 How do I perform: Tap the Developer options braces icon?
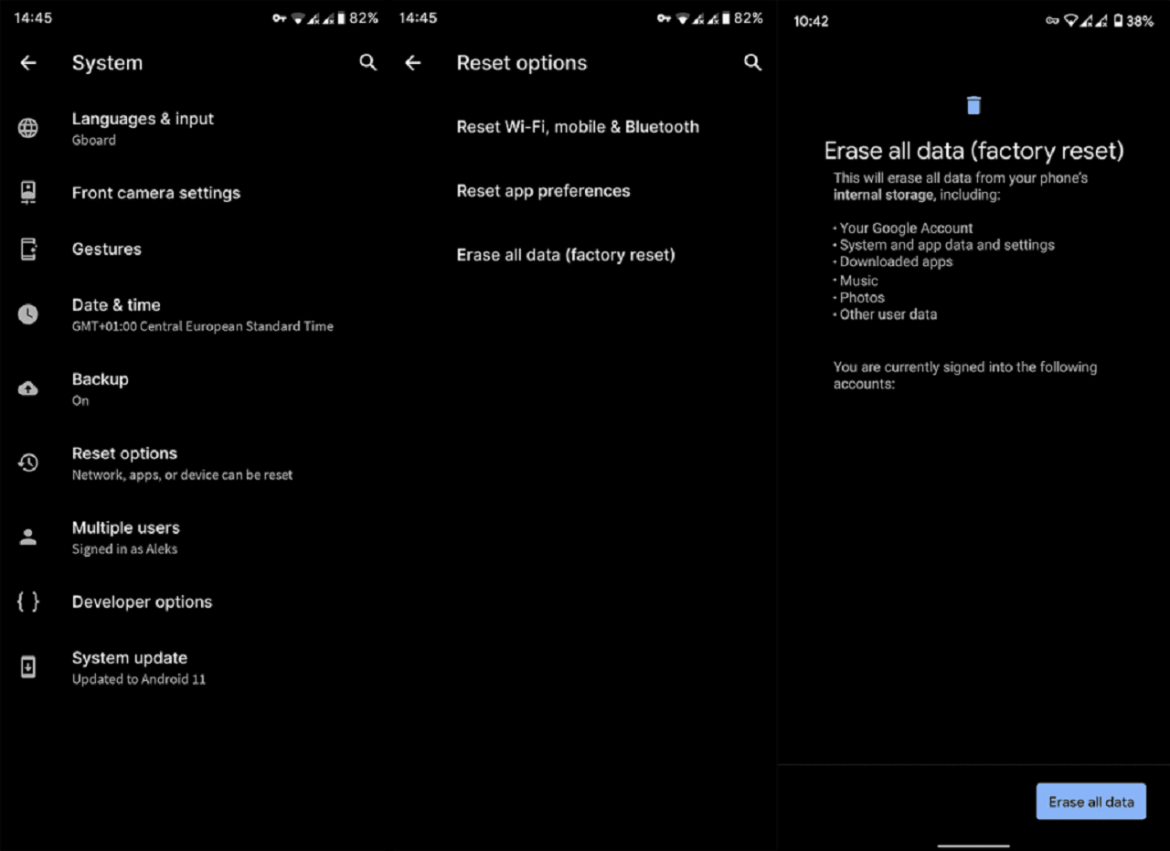pyautogui.click(x=28, y=602)
